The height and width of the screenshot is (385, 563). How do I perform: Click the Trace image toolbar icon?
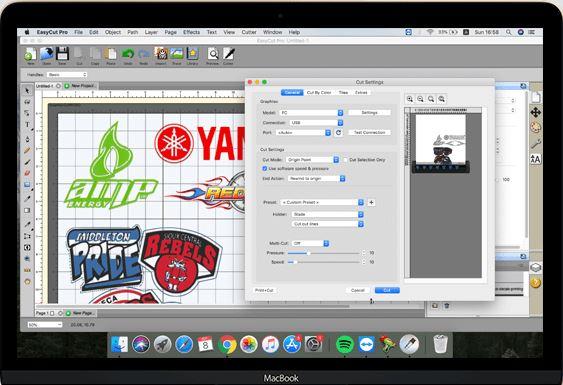177,54
